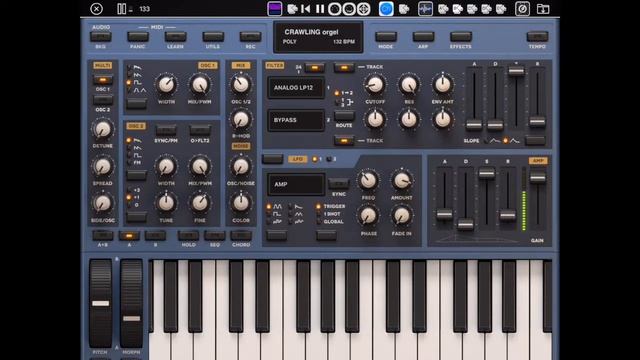Enable OSC 2 SYNC/FM switch
The image size is (640, 360).
166,131
